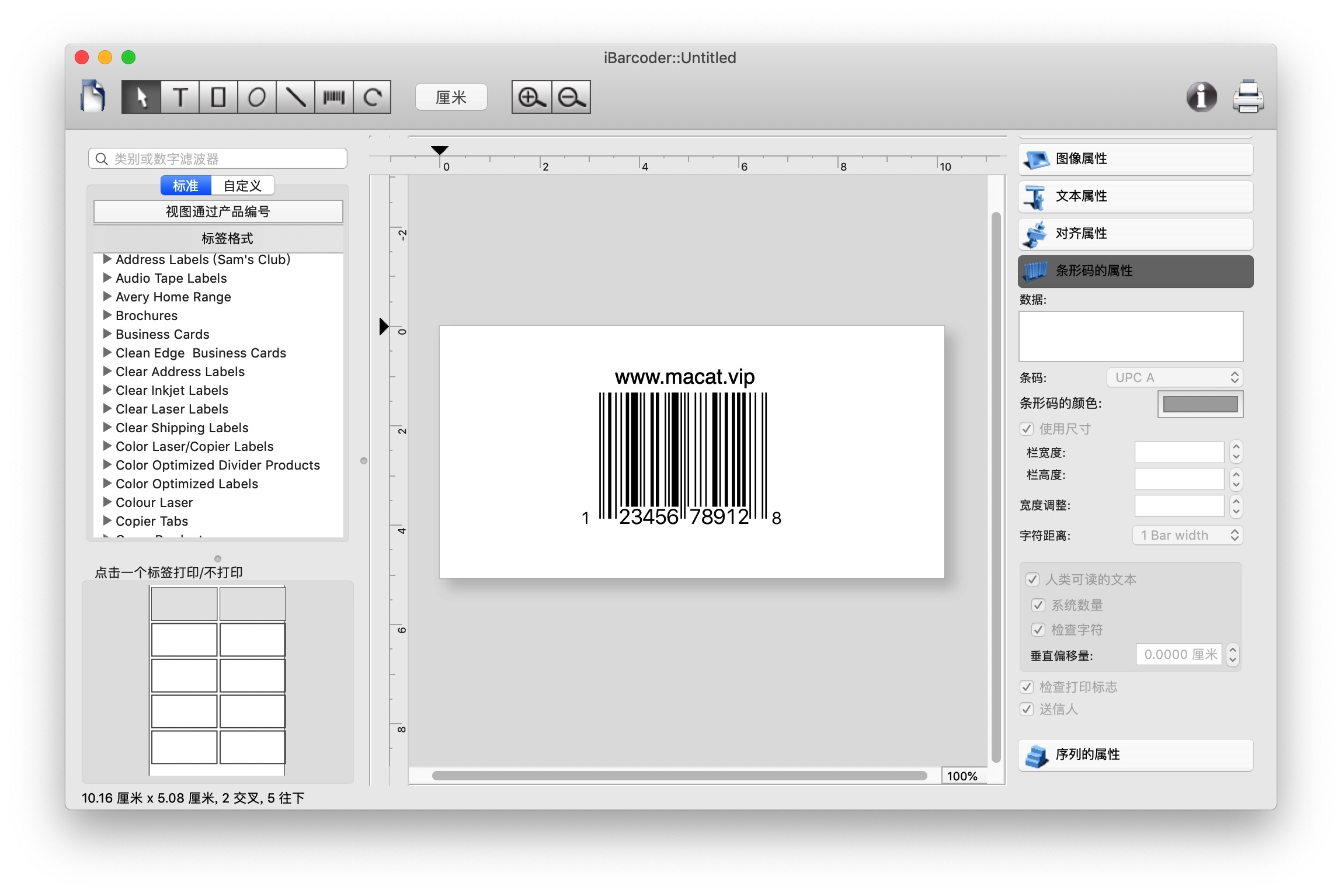The height and width of the screenshot is (896, 1342).
Task: Select the Rotate tool
Action: pos(373,97)
